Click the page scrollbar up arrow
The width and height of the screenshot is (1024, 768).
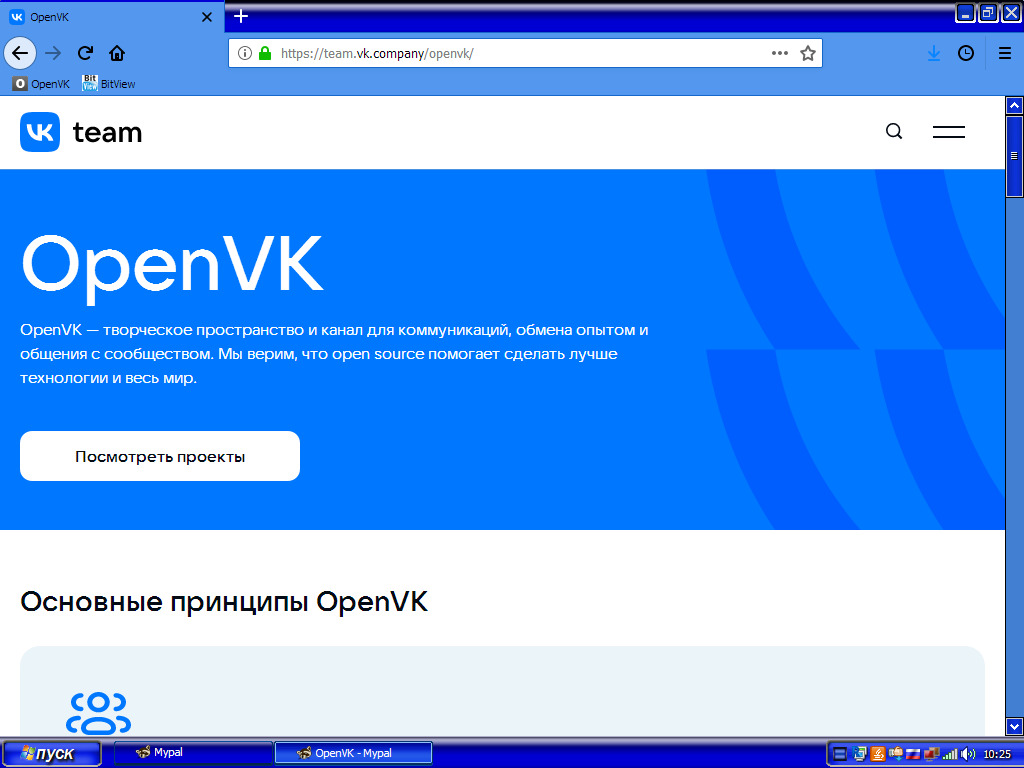(x=1014, y=105)
